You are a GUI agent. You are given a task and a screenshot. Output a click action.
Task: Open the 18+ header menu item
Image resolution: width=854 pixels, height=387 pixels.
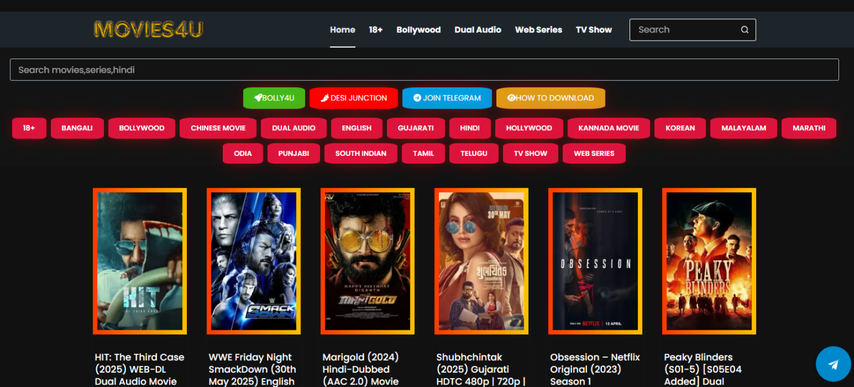[376, 30]
